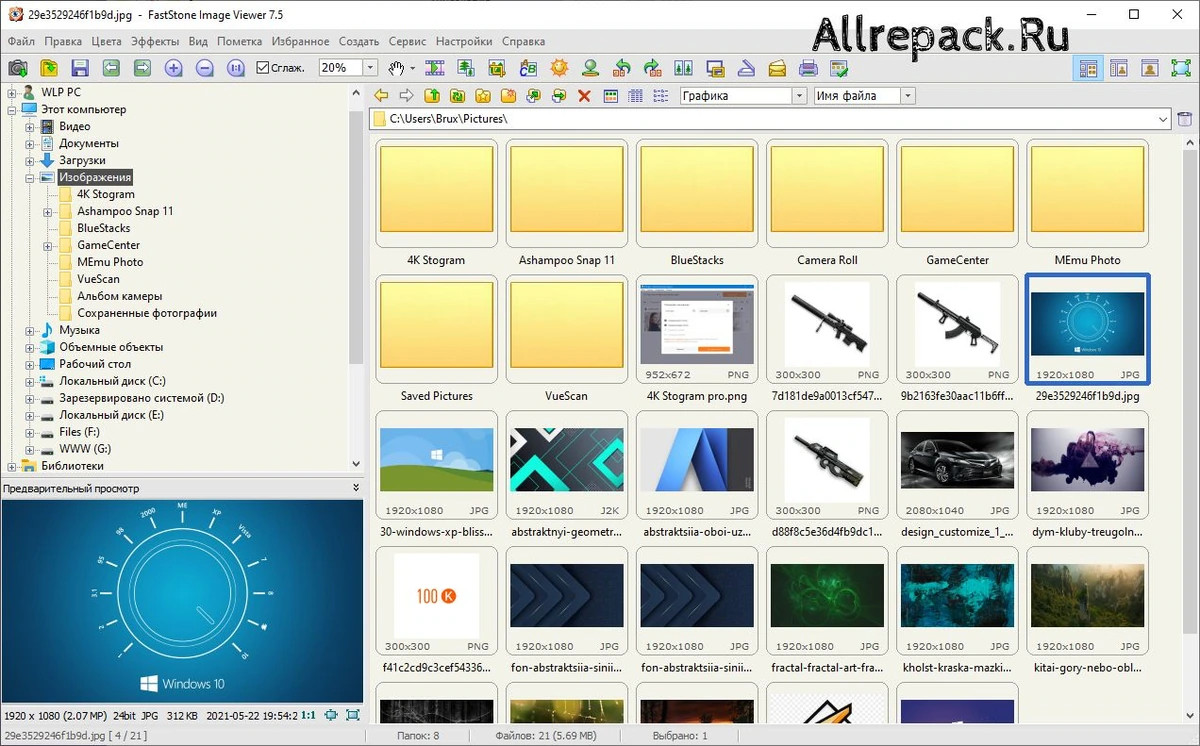
Task: Go up one folder level icon
Action: (432, 96)
